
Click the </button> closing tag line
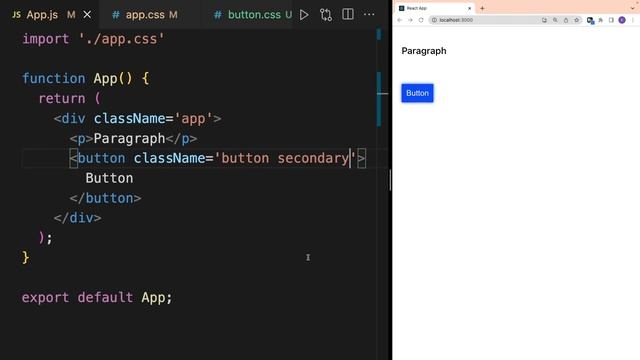click(x=105, y=198)
